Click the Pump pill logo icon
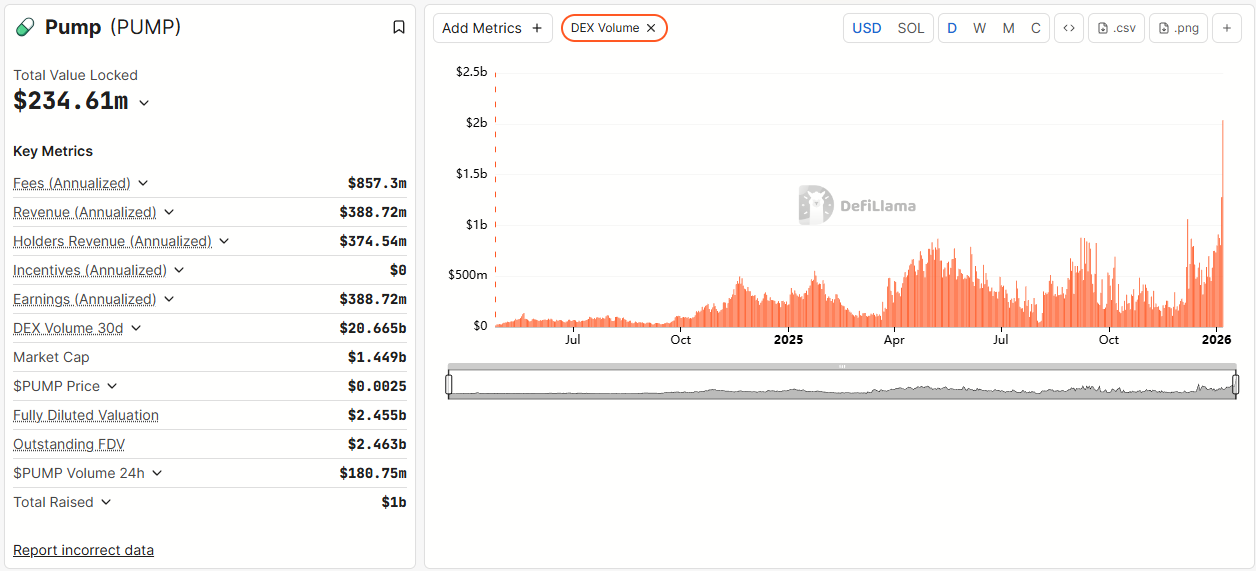Screen dimensions: 1256x571 pos(26,28)
